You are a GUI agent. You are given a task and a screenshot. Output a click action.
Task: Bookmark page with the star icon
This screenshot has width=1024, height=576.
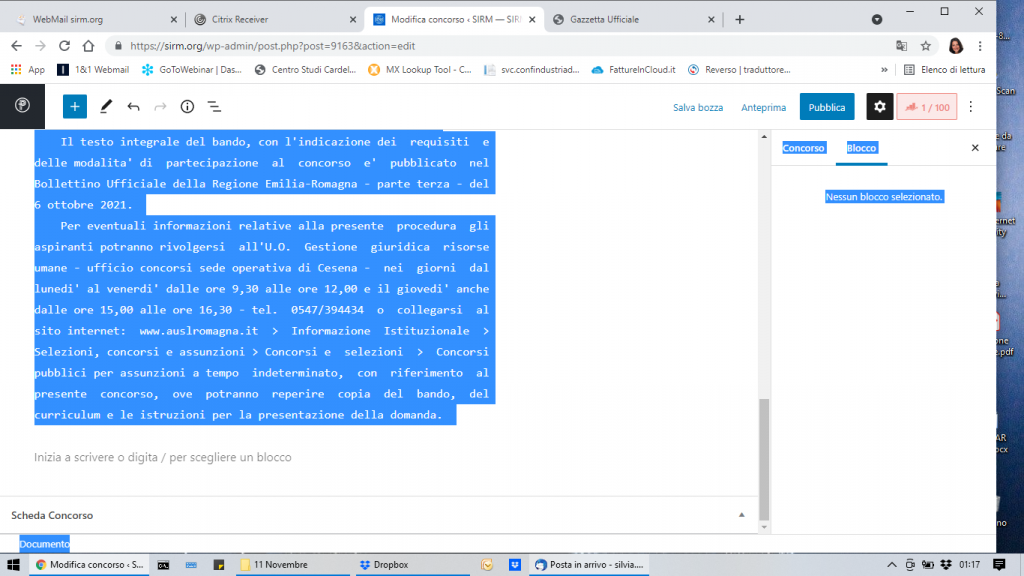click(x=926, y=46)
